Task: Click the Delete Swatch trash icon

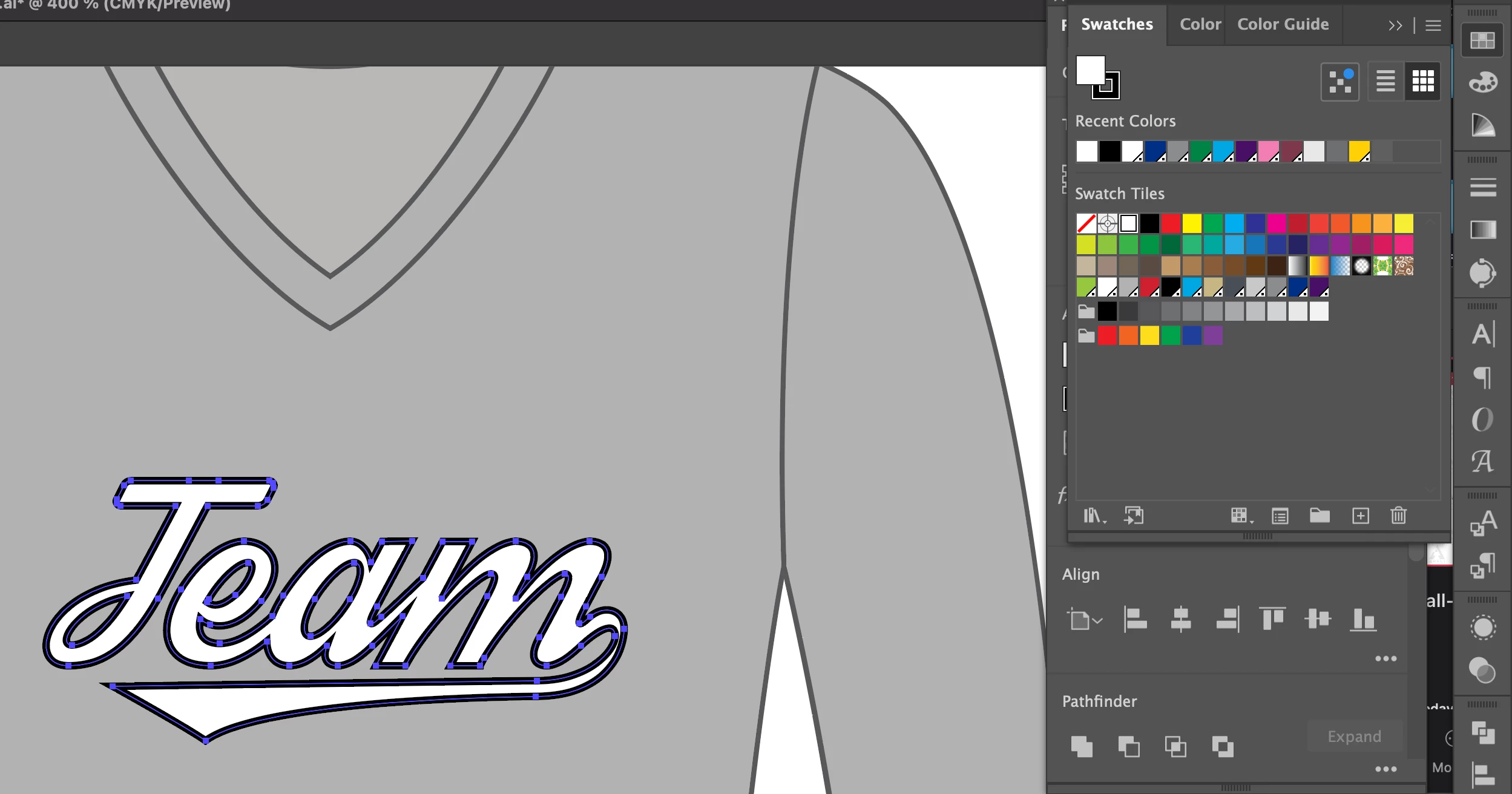Action: [x=1398, y=516]
